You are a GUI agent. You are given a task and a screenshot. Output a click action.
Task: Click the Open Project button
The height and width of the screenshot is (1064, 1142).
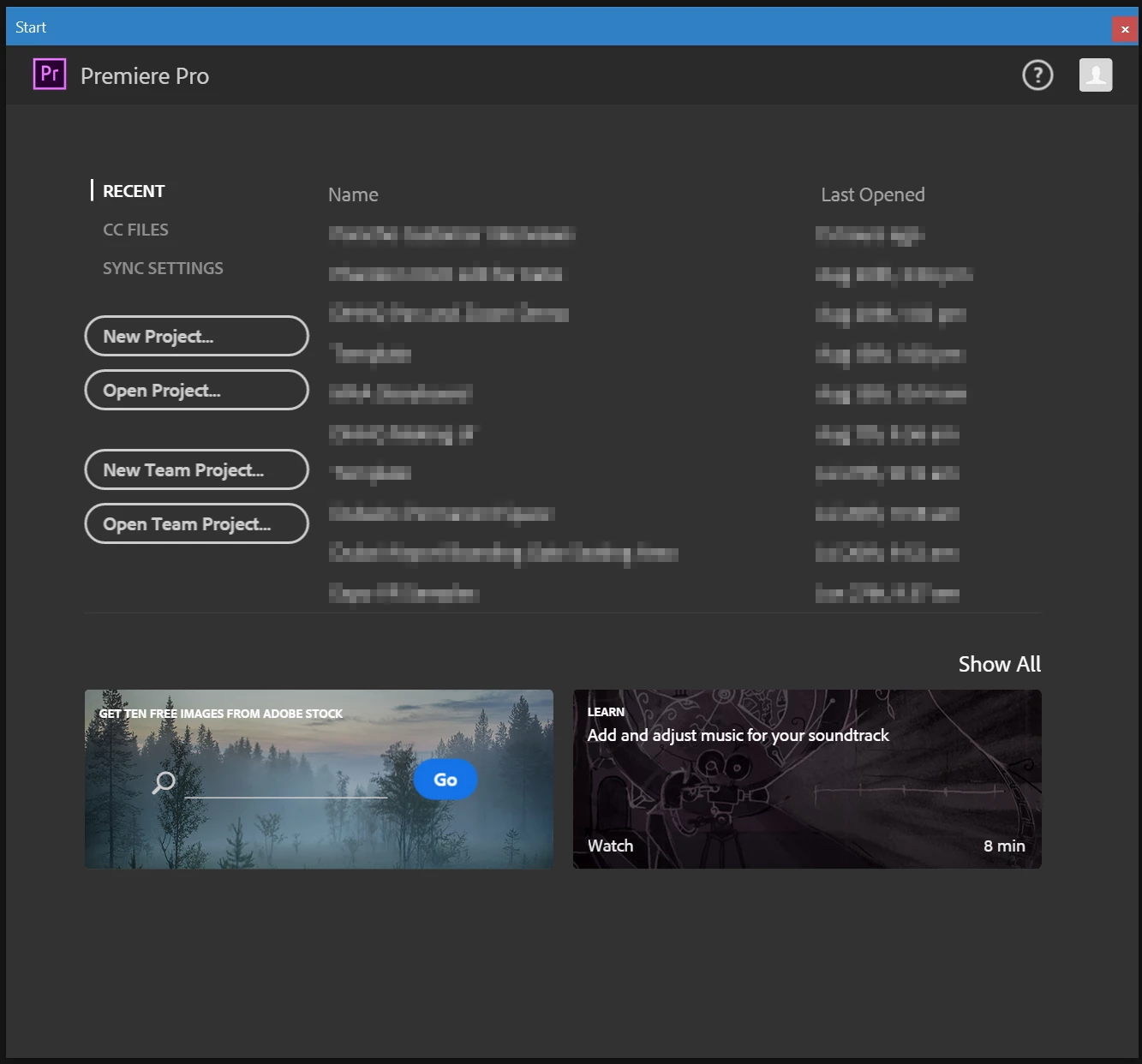click(196, 390)
